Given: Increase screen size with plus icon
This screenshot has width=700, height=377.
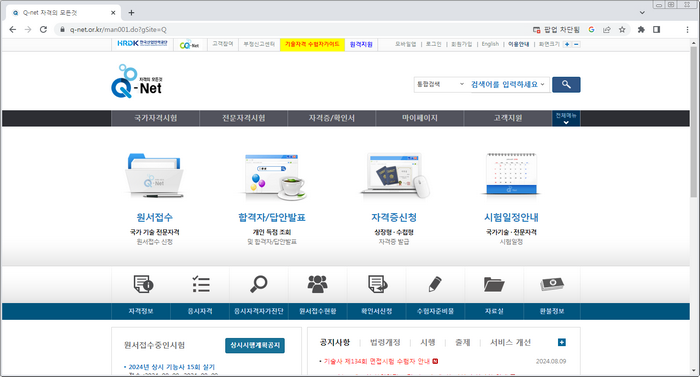Looking at the screenshot, I should click(567, 44).
